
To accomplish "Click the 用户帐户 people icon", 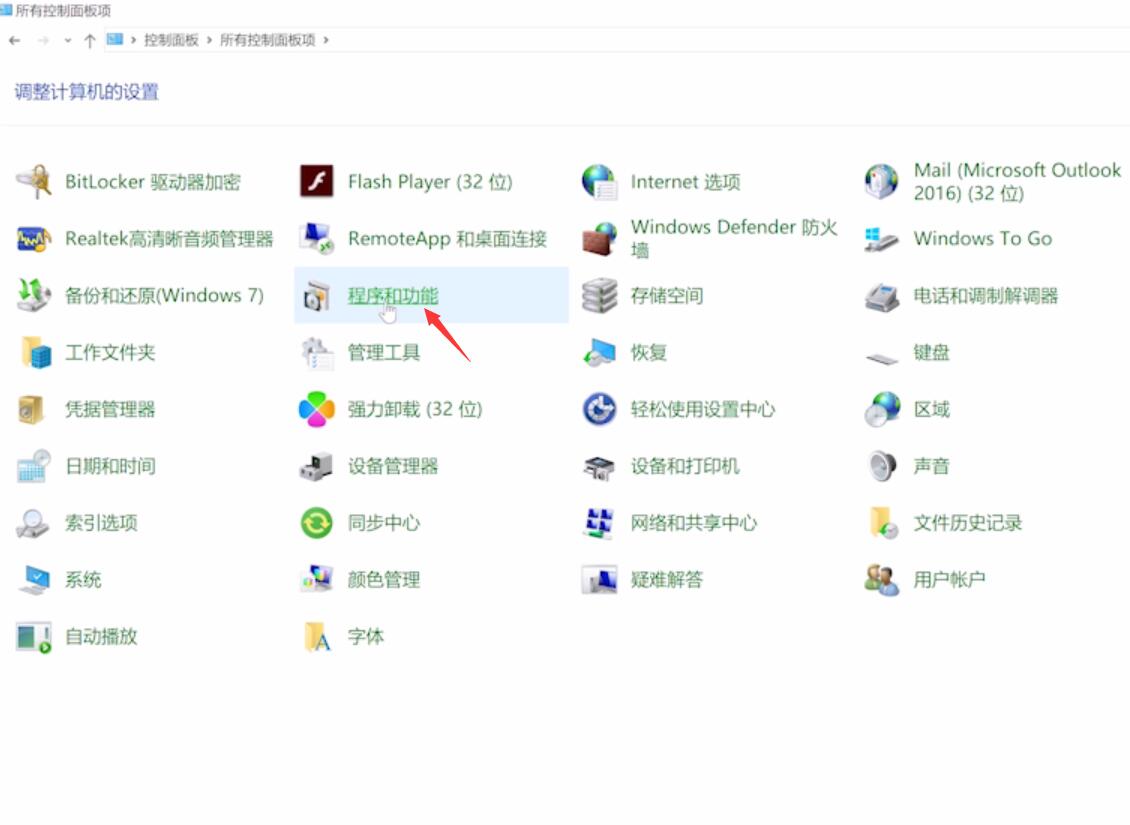I will pyautogui.click(x=881, y=580).
